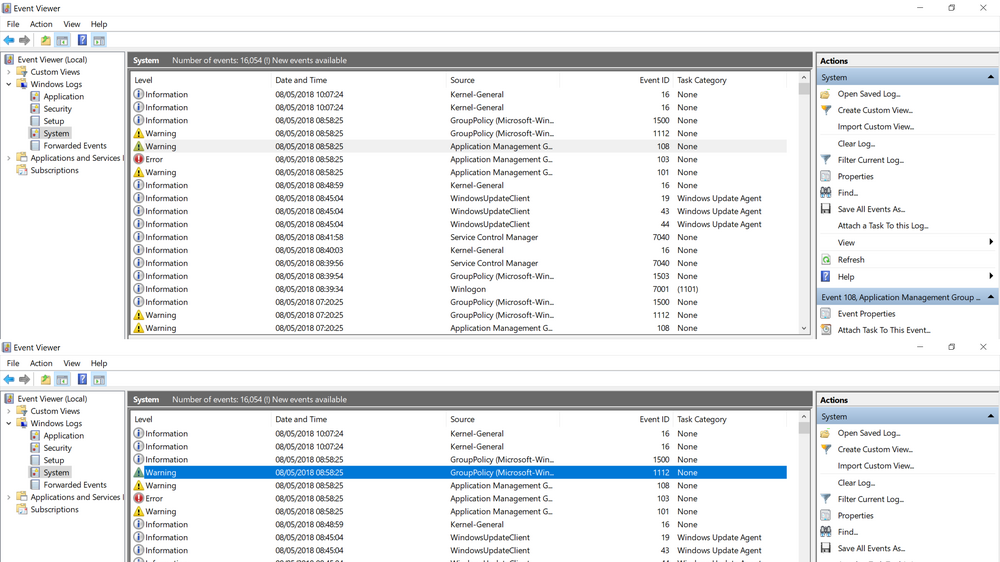The image size is (1000, 562).
Task: Click scroll-down arrow of upper event list
Action: pyautogui.click(x=804, y=328)
